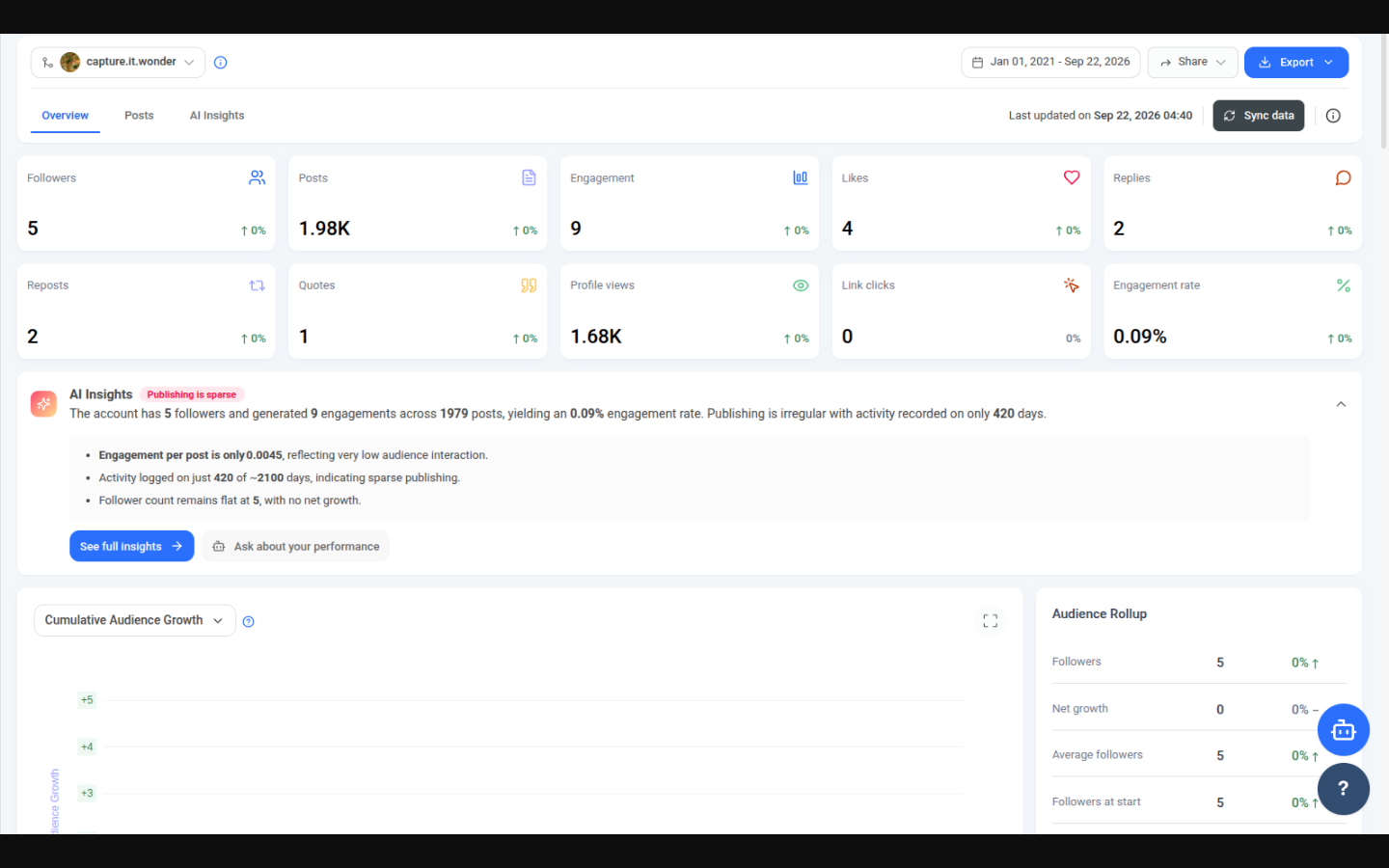Screen dimensions: 1389x868
Task: Click the +5 chart axis label
Action: (x=87, y=700)
